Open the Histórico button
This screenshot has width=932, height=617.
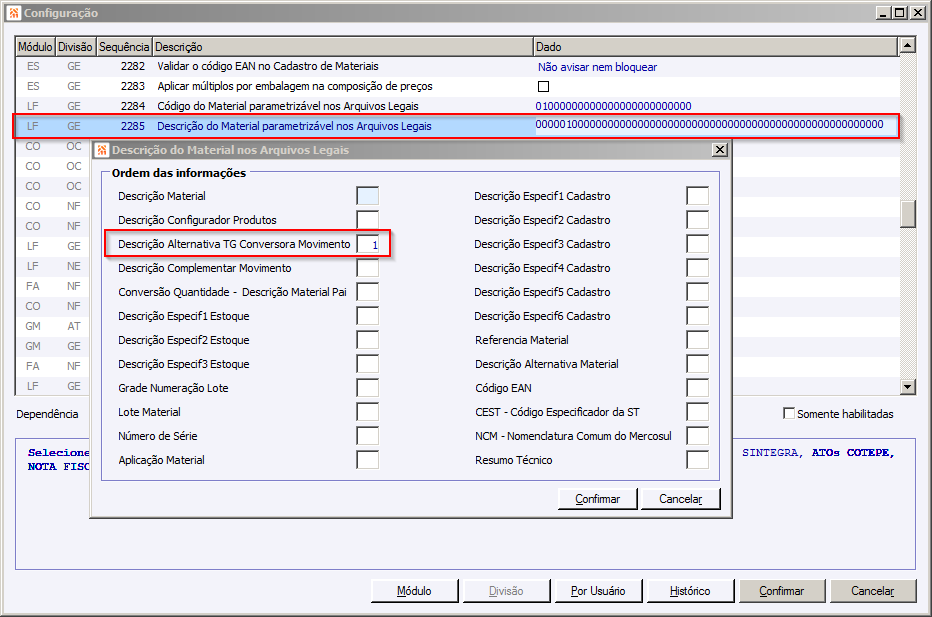coord(690,591)
